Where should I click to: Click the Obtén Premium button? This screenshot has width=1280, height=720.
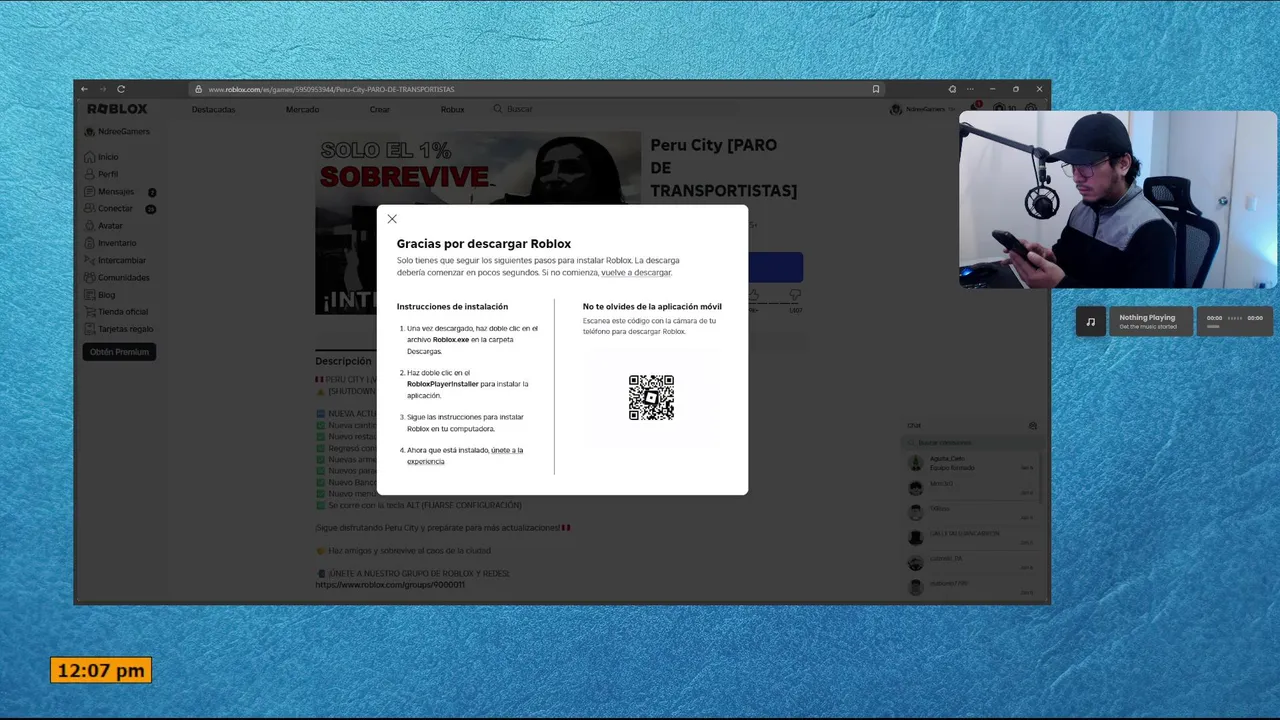click(x=119, y=352)
